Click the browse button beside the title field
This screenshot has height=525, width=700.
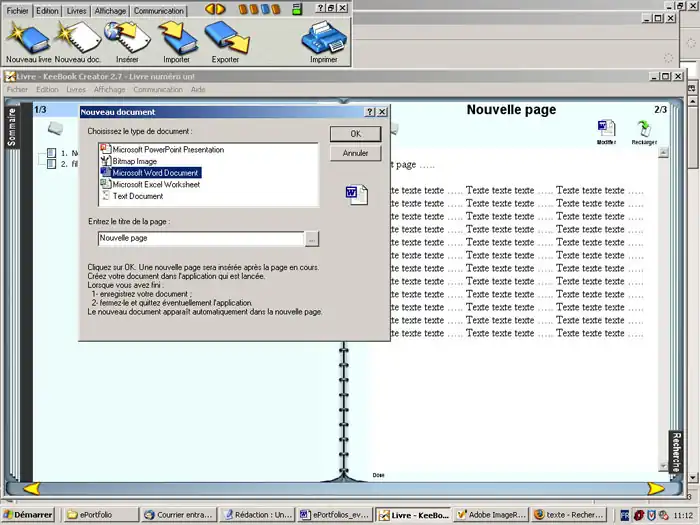[x=312, y=239]
